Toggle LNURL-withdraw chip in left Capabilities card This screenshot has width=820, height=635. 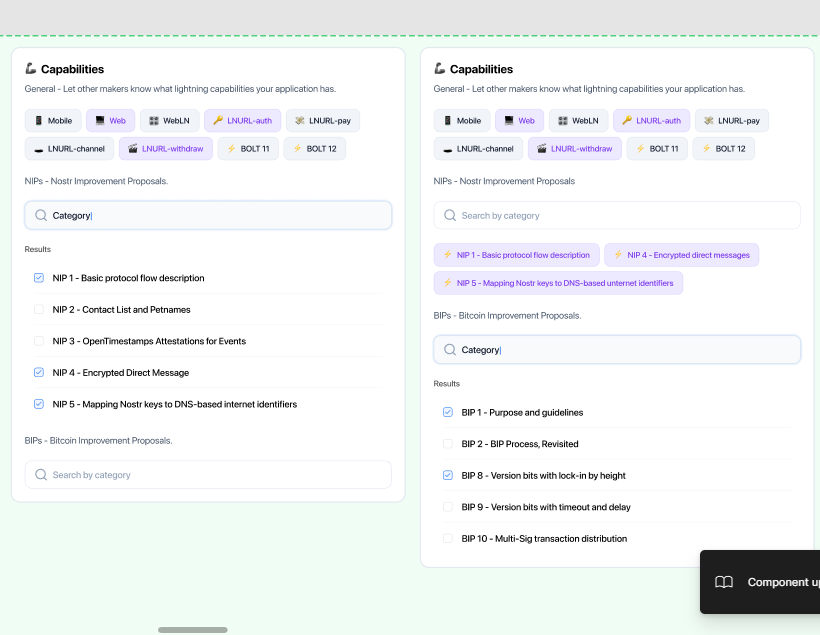(x=166, y=149)
